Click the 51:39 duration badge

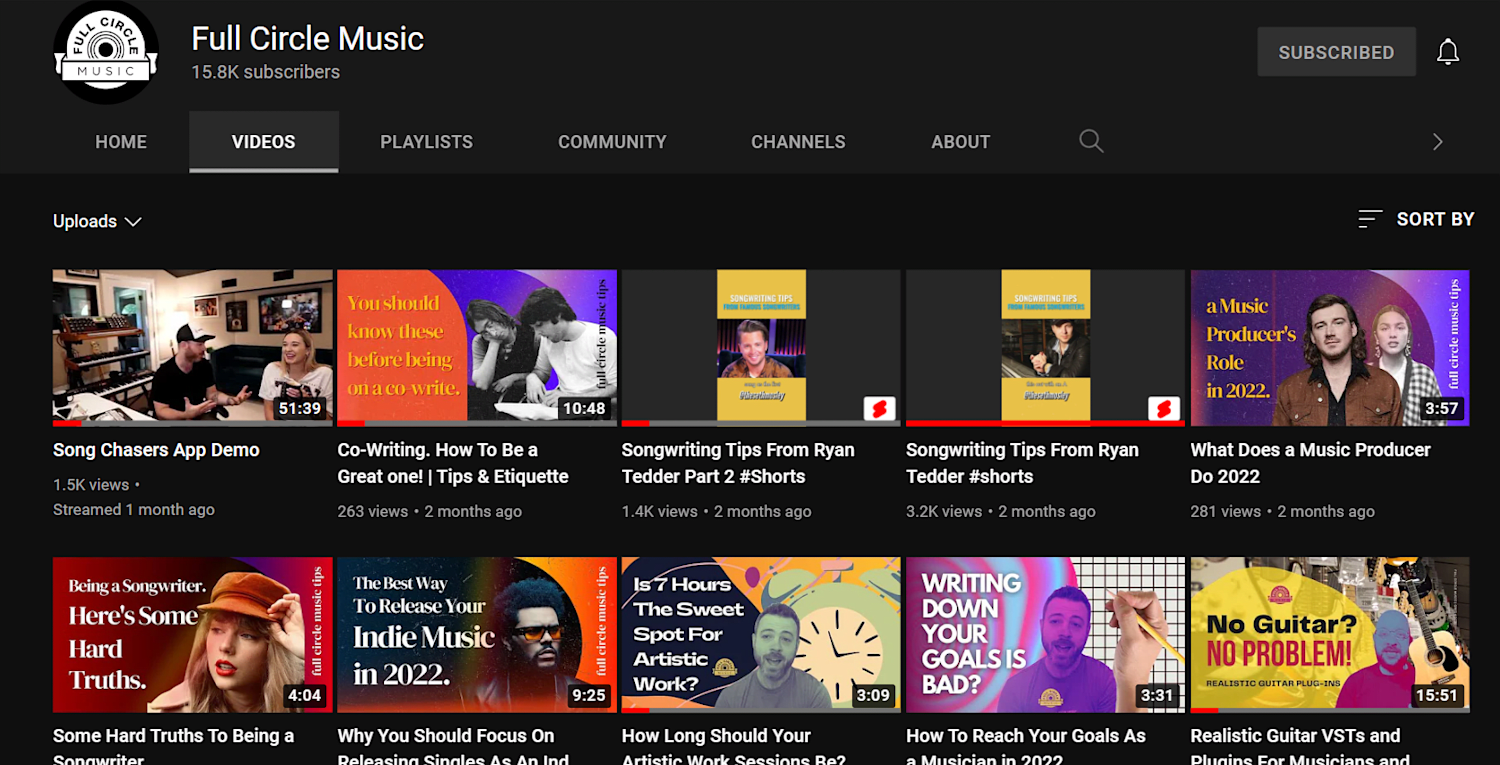[x=300, y=408]
